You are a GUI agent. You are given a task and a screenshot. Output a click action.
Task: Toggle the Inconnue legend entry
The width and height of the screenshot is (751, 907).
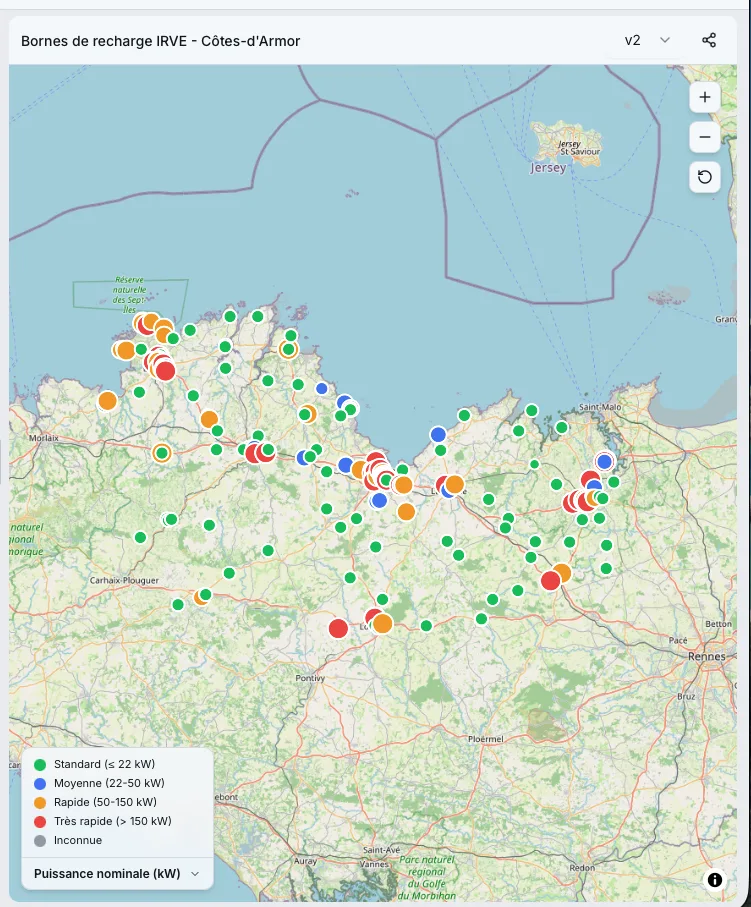68,840
